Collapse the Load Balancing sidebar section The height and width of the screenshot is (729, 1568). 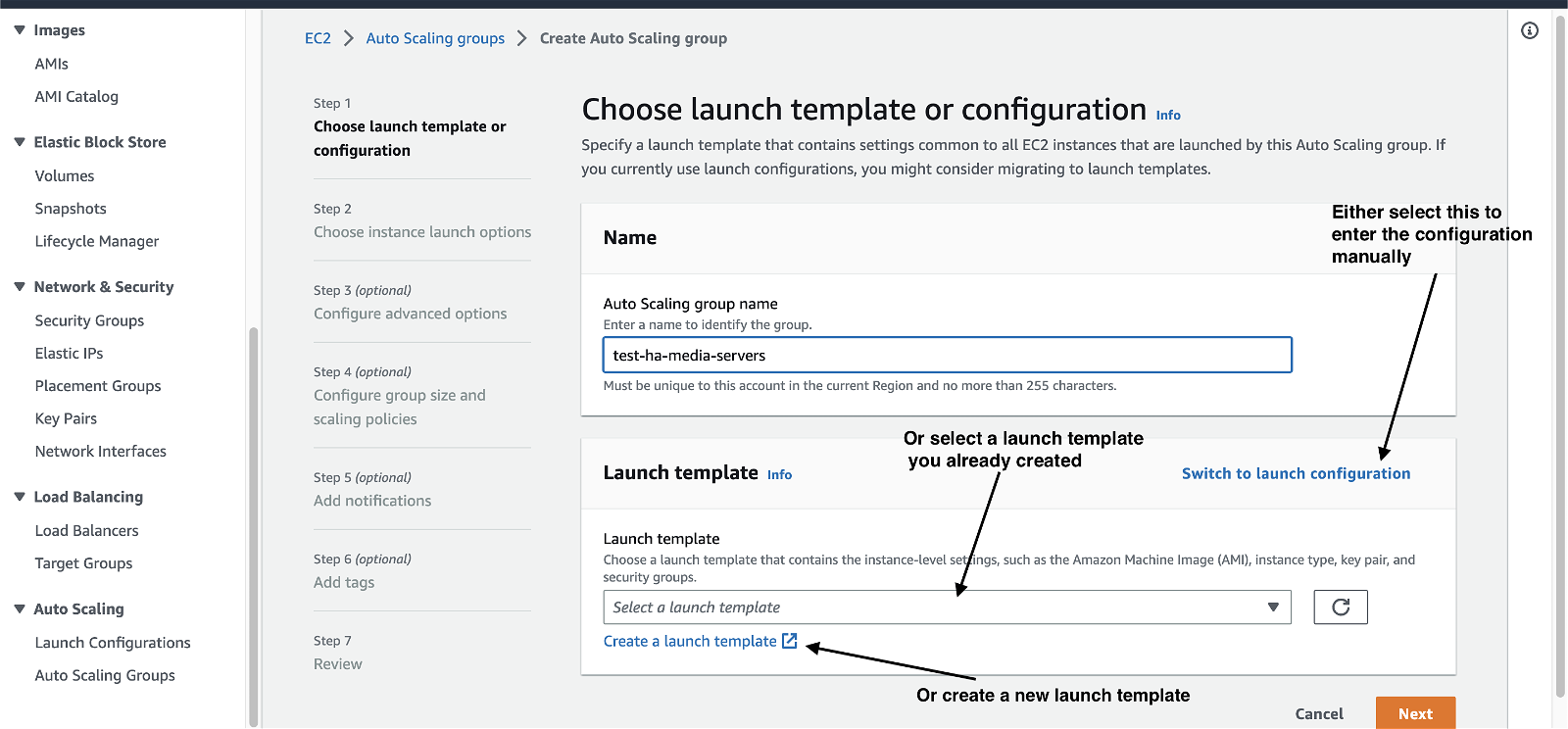click(x=20, y=497)
